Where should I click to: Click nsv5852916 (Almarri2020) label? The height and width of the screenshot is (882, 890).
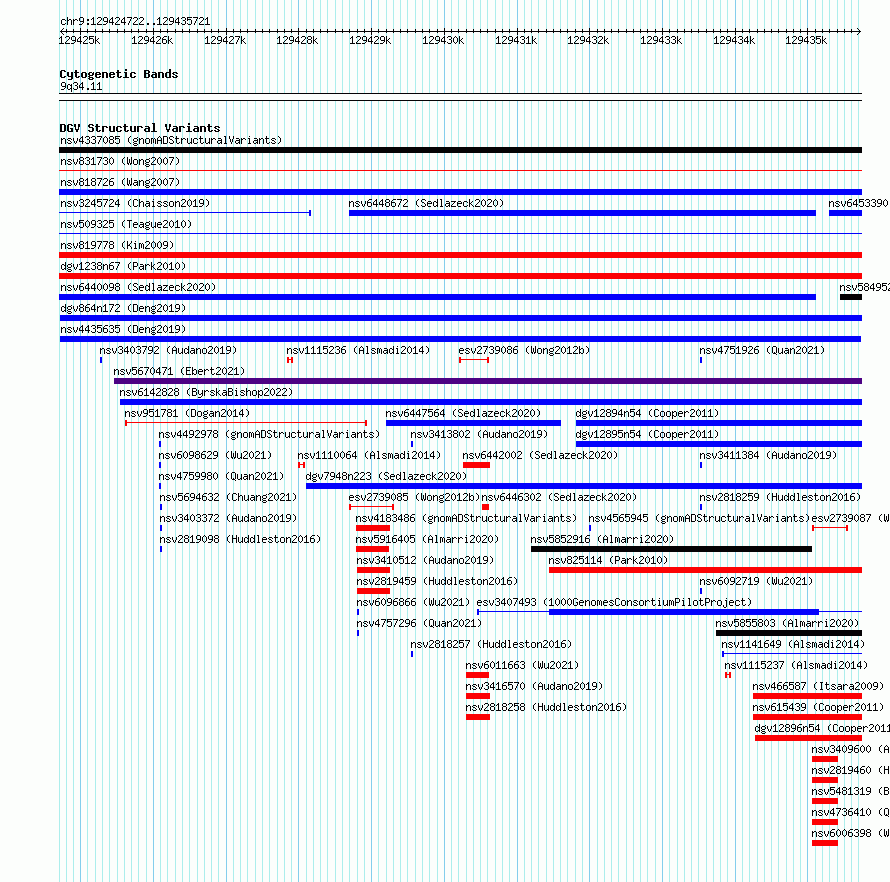(x=602, y=539)
